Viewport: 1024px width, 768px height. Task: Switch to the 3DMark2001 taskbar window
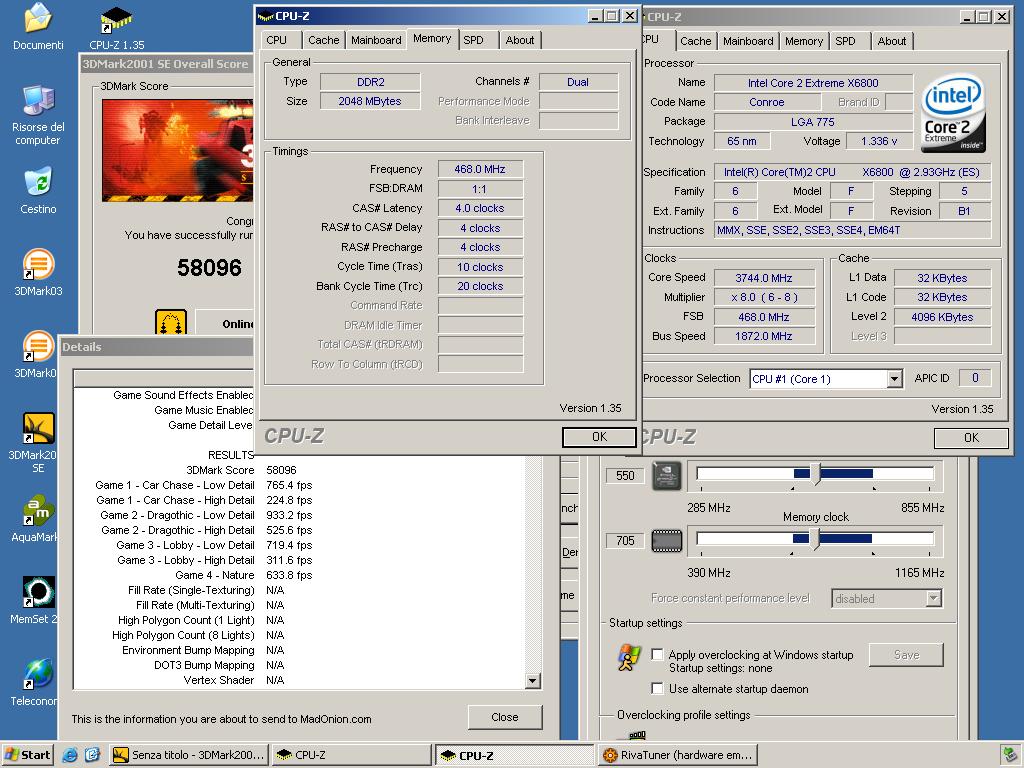pos(189,755)
